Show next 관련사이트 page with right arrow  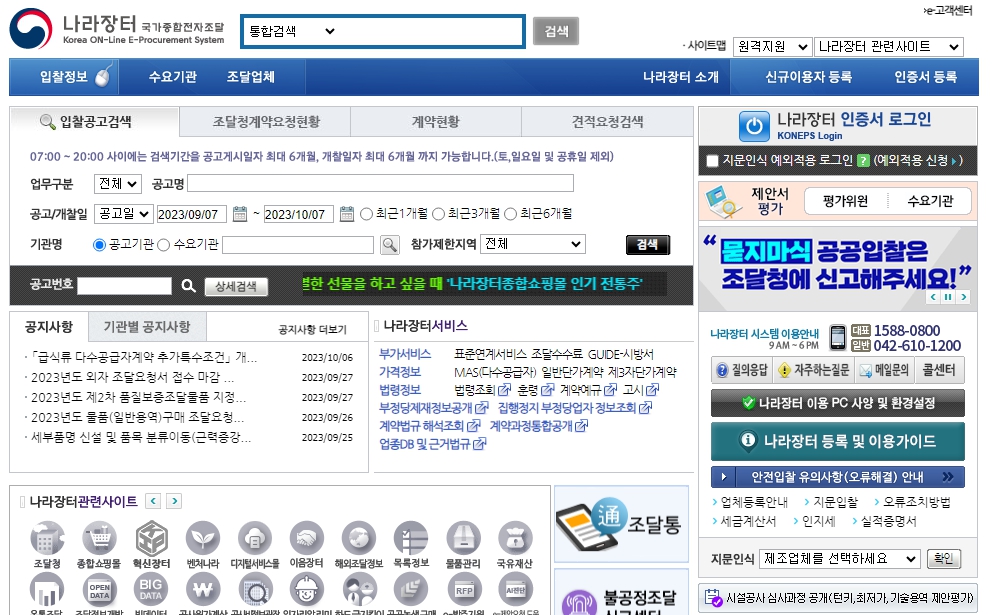pyautogui.click(x=175, y=501)
